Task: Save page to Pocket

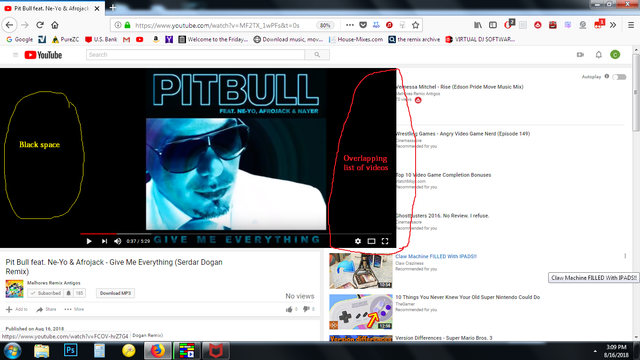Action: click(363, 25)
